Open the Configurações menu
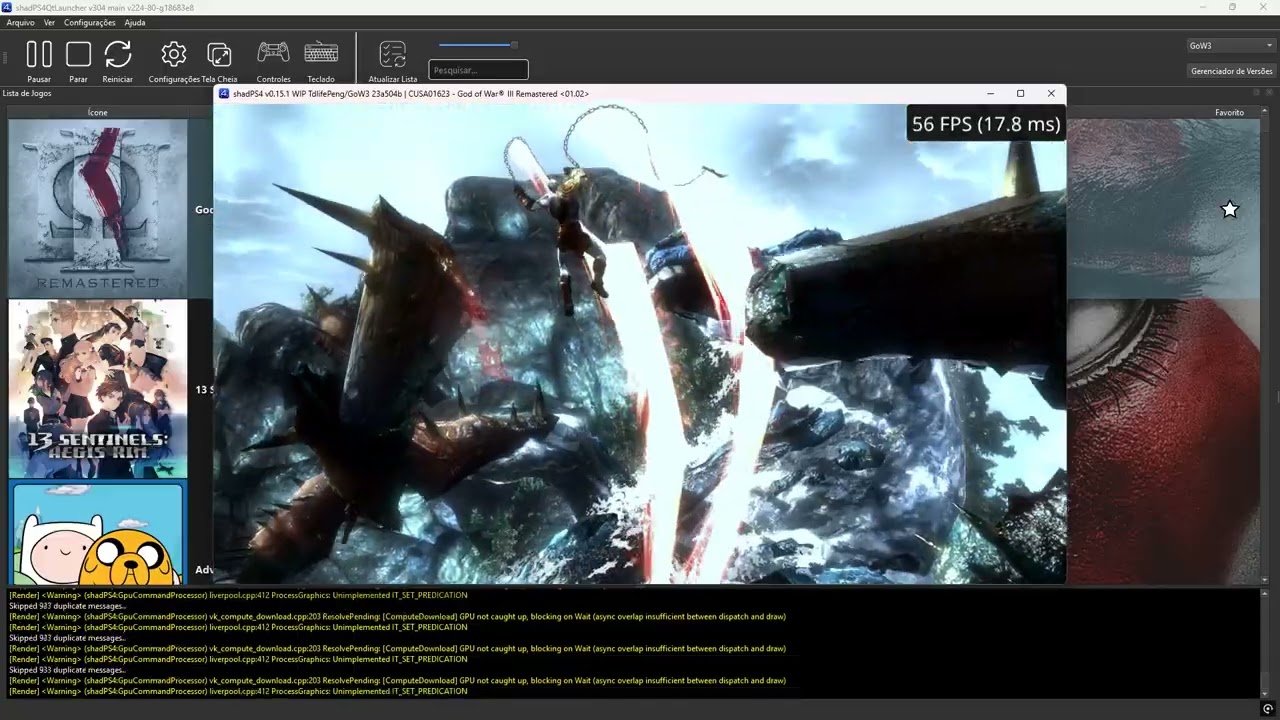 (89, 22)
